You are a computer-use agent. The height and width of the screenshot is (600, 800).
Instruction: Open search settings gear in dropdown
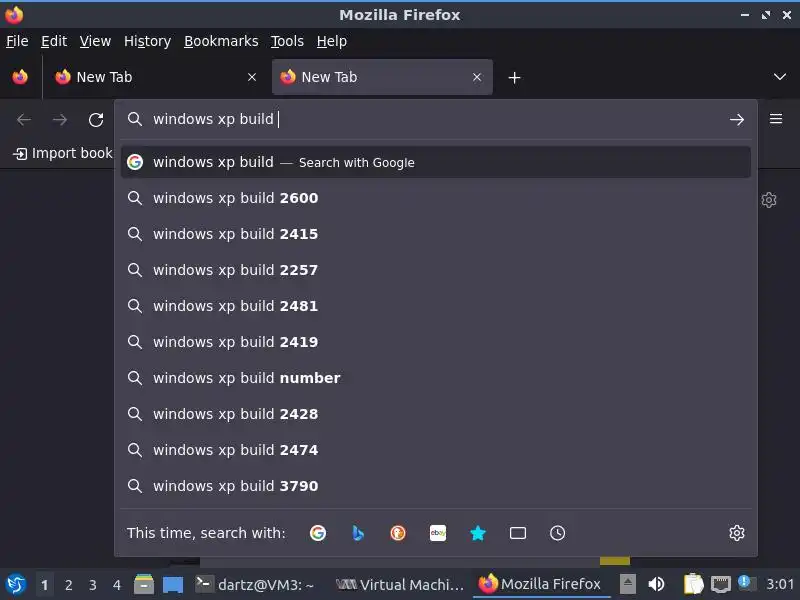coord(736,533)
